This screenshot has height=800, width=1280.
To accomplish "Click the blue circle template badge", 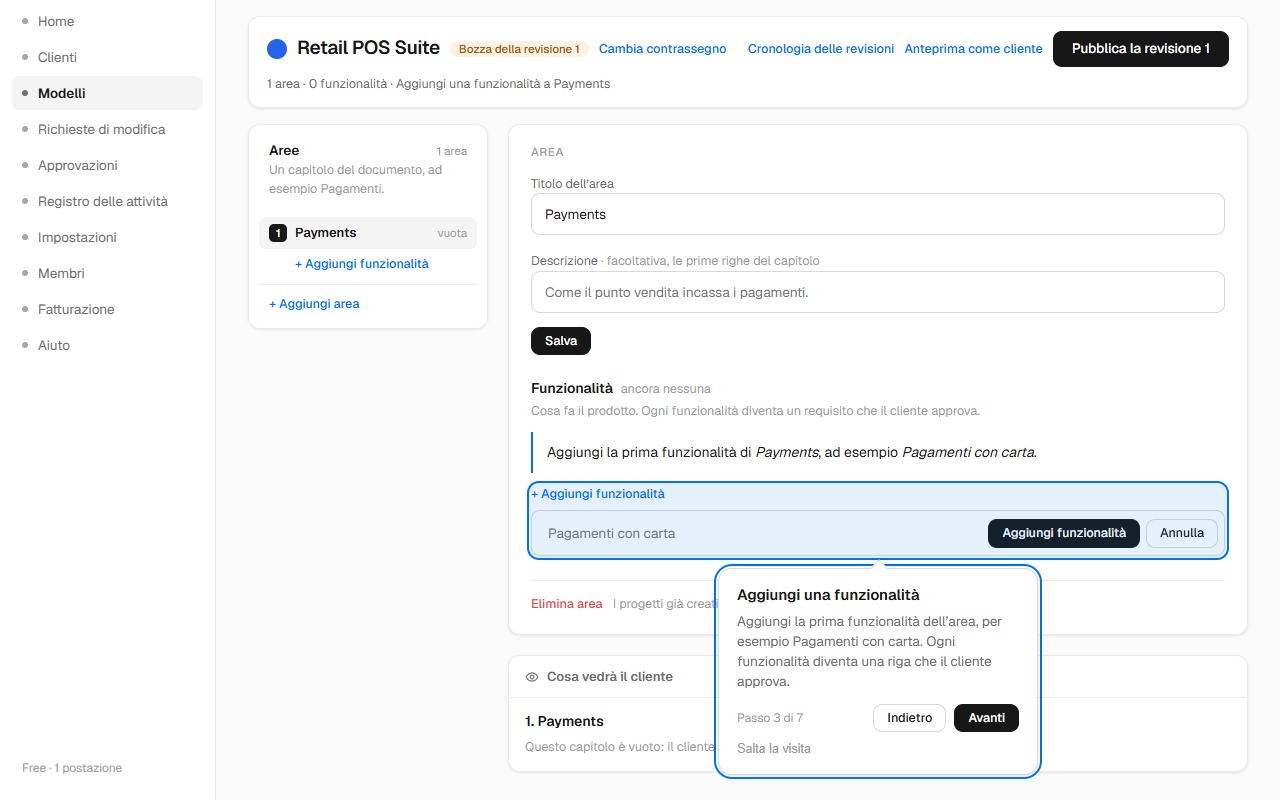I will (277, 49).
